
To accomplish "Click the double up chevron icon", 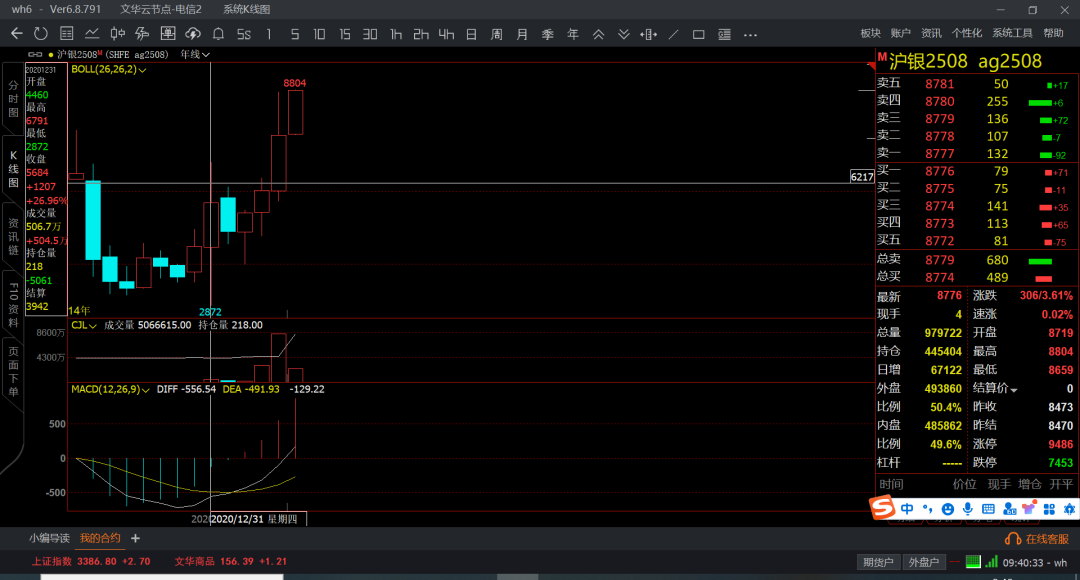I will click(599, 34).
